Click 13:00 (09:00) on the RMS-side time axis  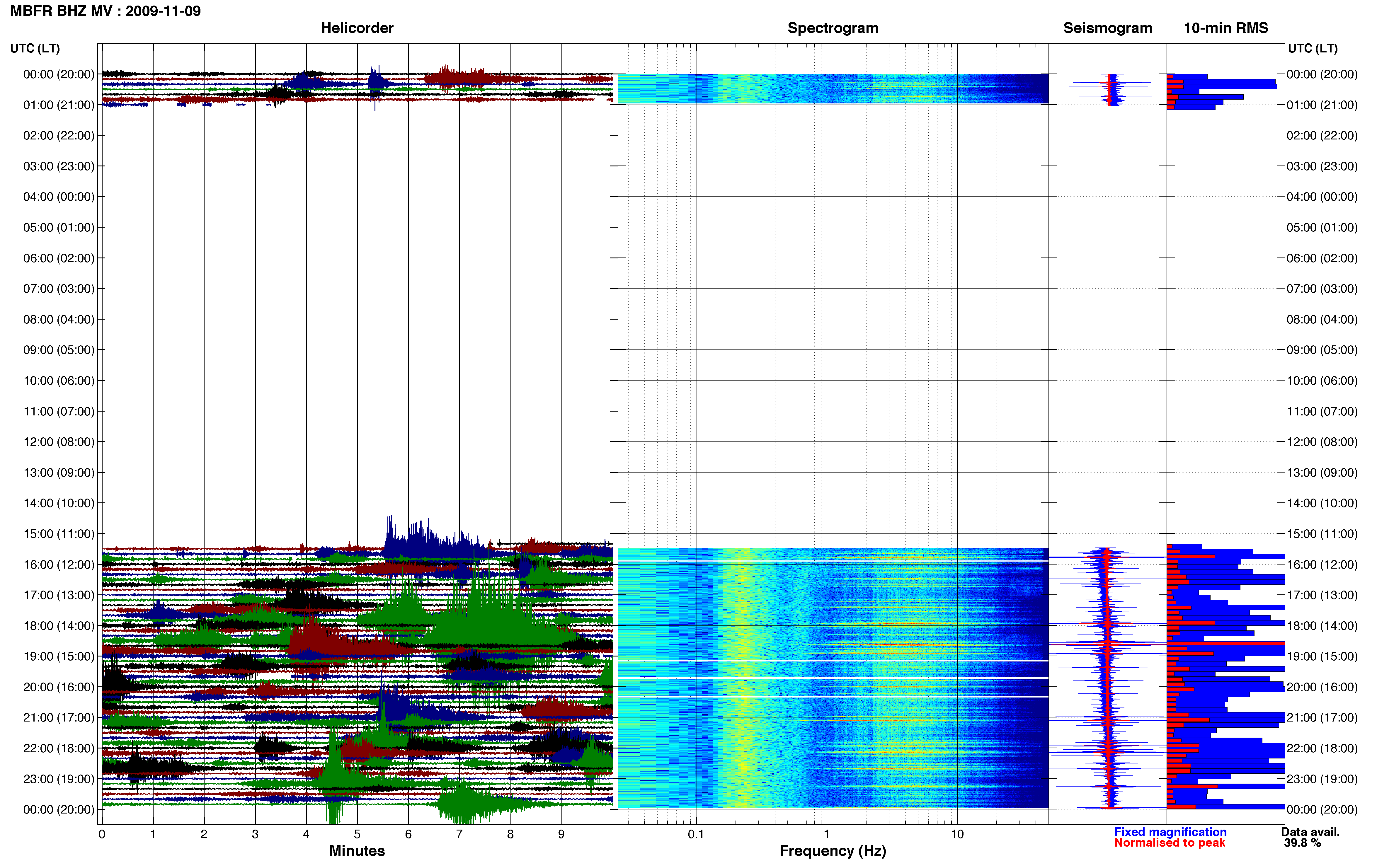tap(1322, 473)
